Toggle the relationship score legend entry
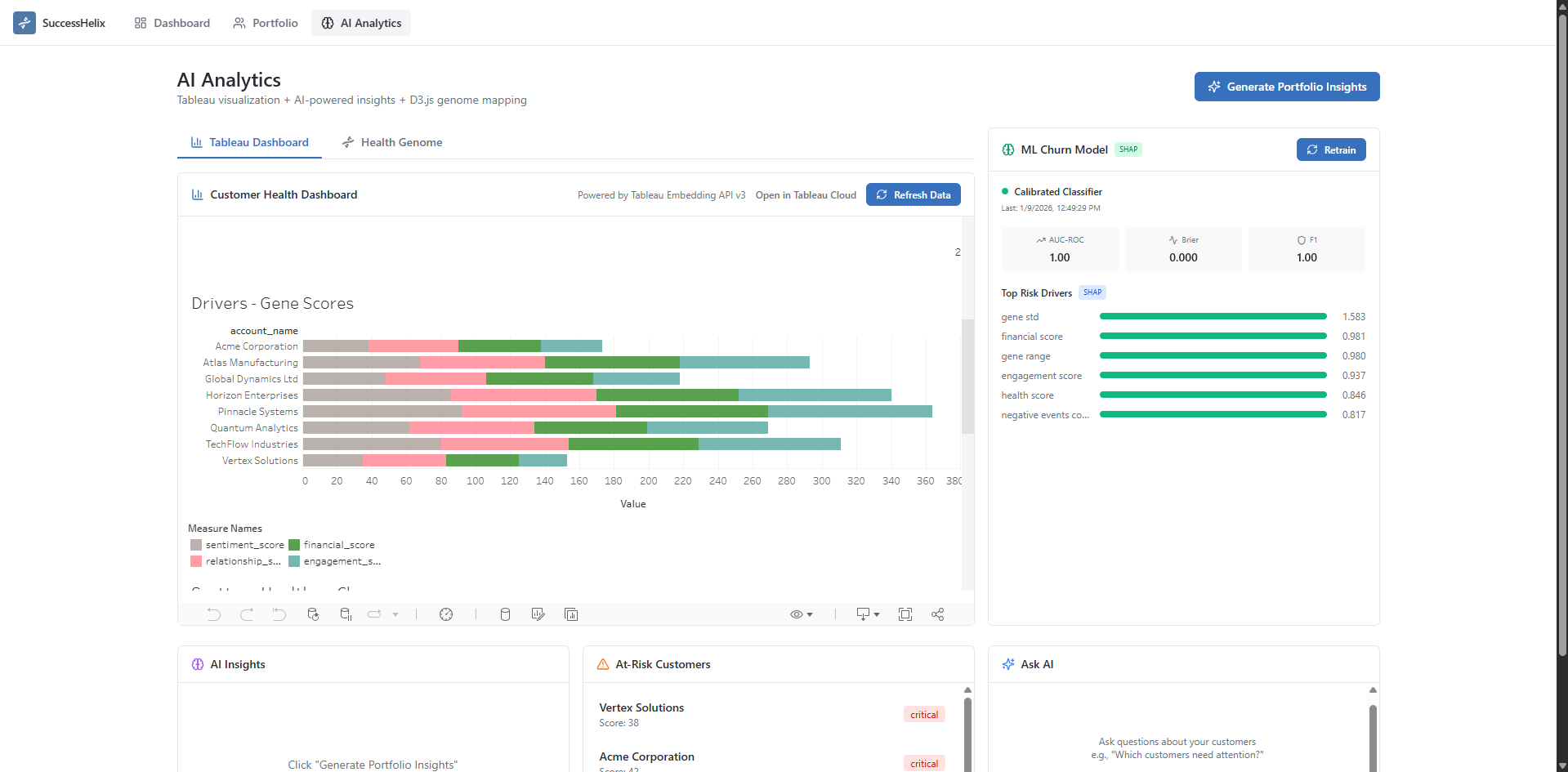The width and height of the screenshot is (1568, 772). (x=235, y=561)
